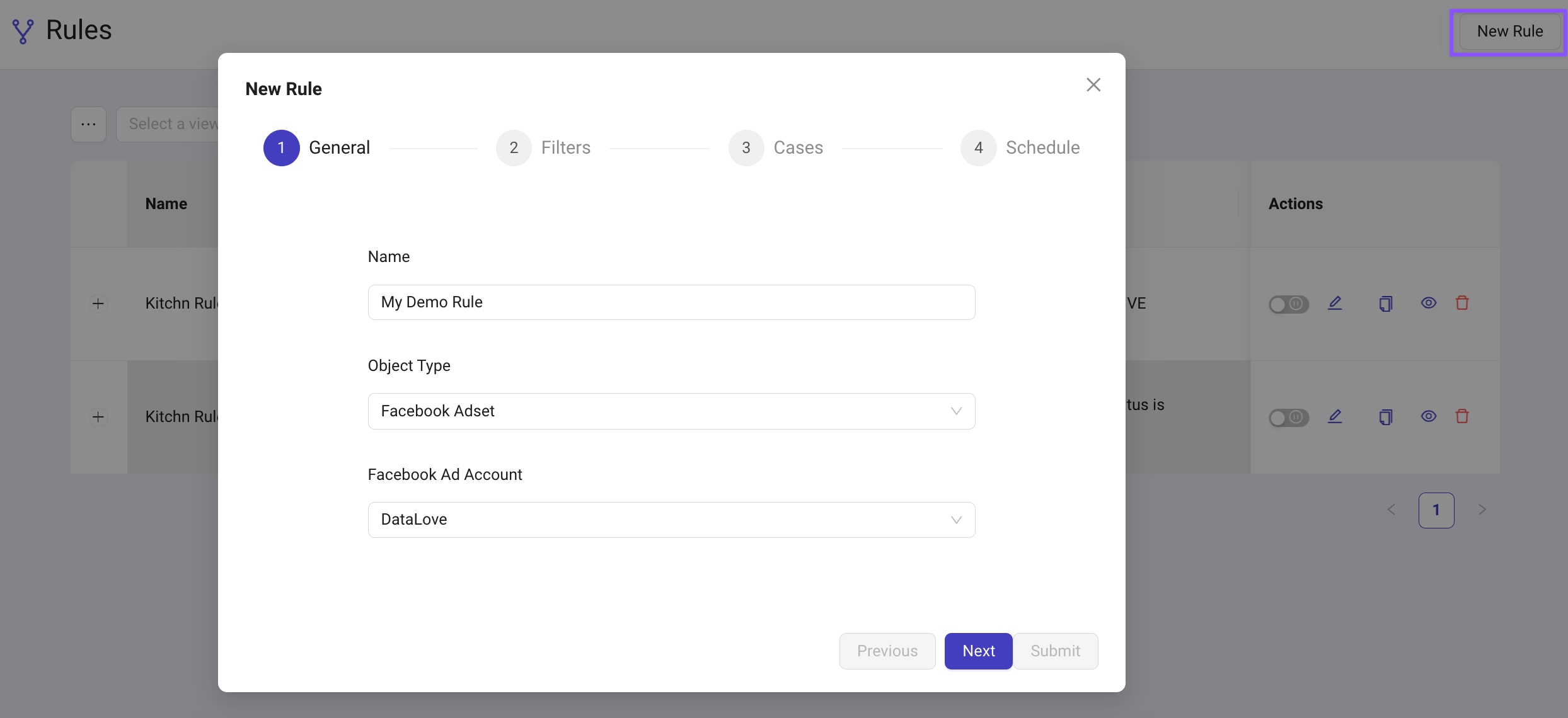Delete second rule with trash icon

(x=1462, y=417)
